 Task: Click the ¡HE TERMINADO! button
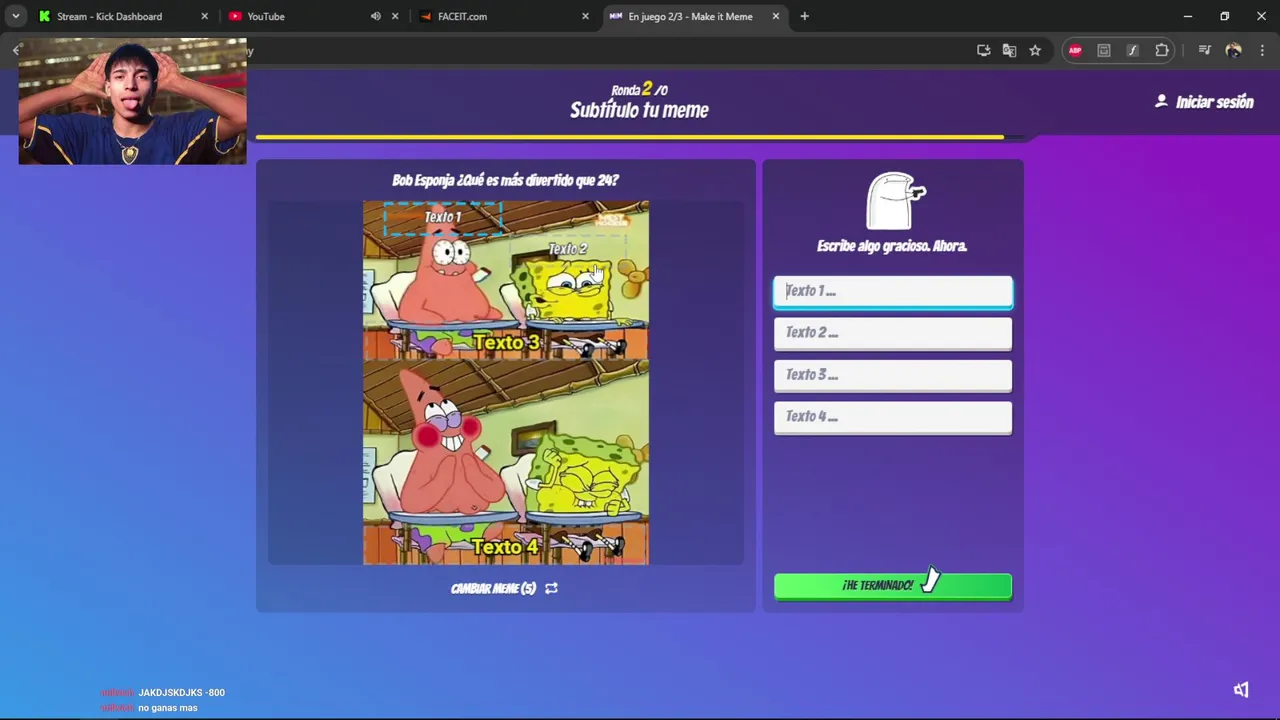click(893, 586)
